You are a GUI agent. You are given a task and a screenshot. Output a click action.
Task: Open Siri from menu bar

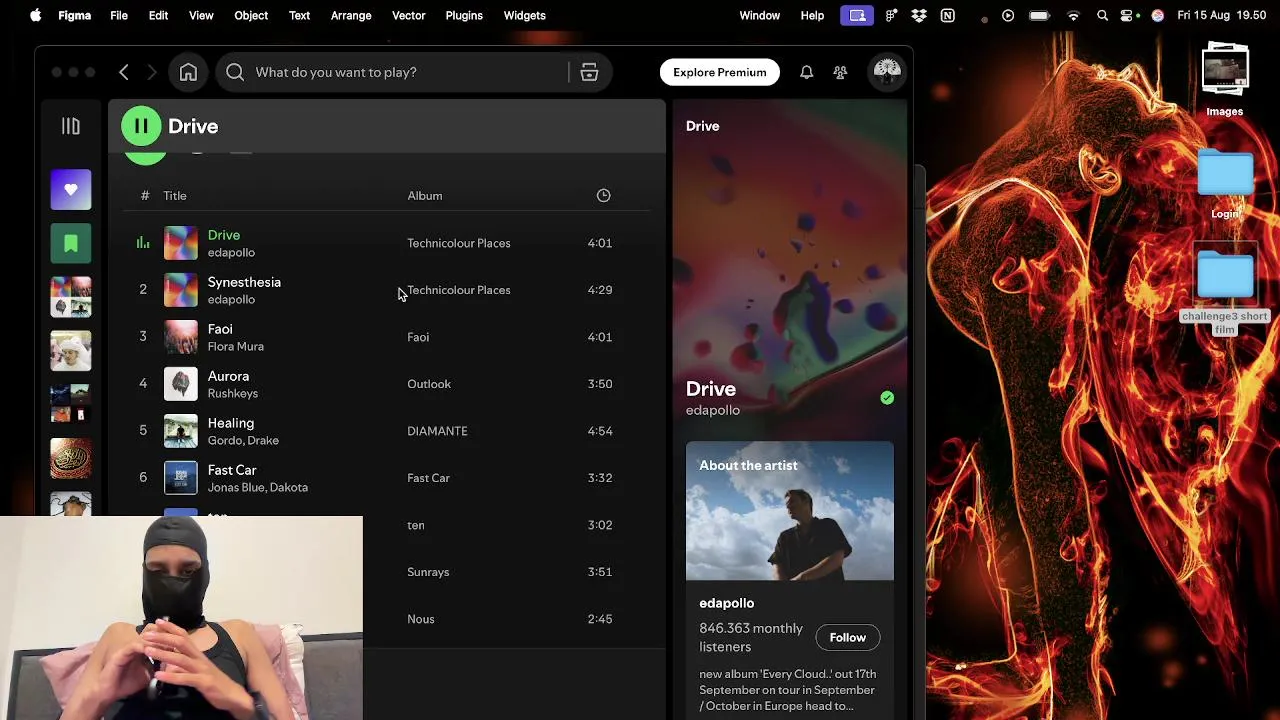click(x=1157, y=15)
